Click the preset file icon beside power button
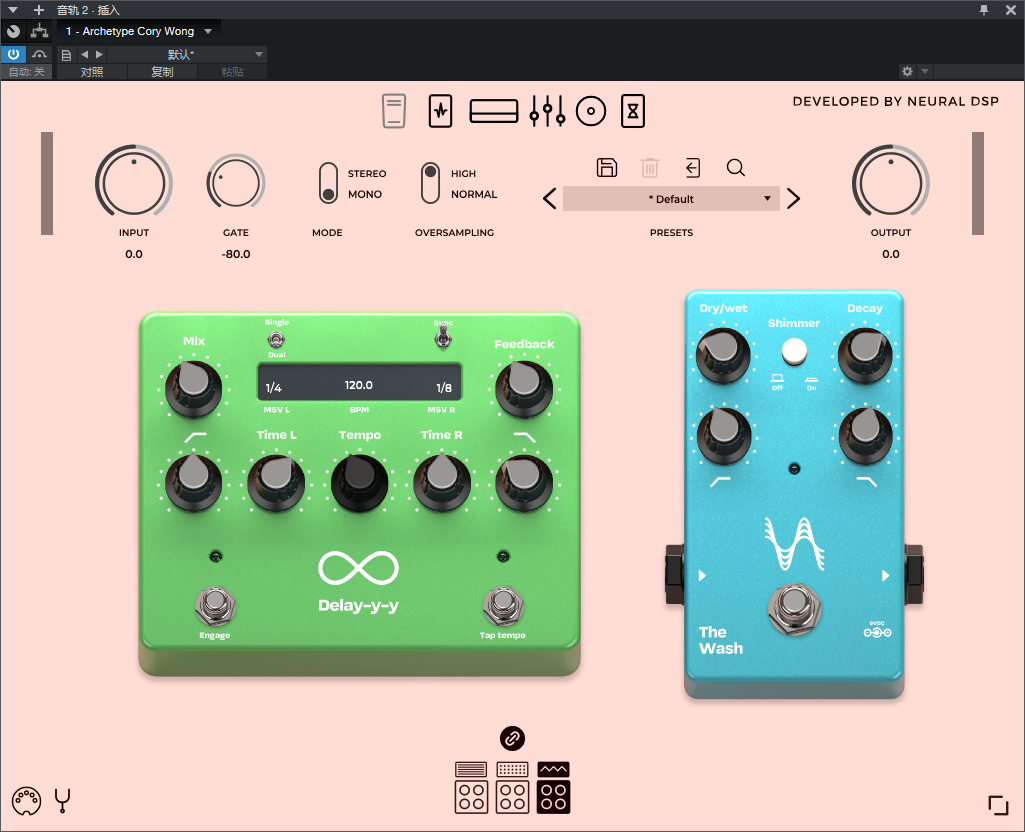This screenshot has height=832, width=1025. 66,55
